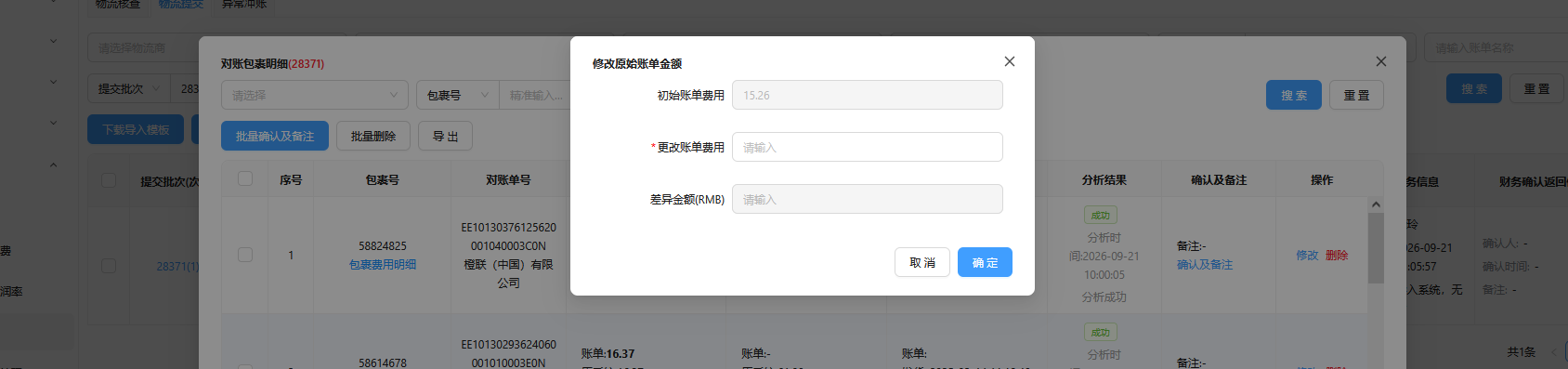This screenshot has width=1568, height=369.
Task: Click the 导出 button
Action: 445,136
